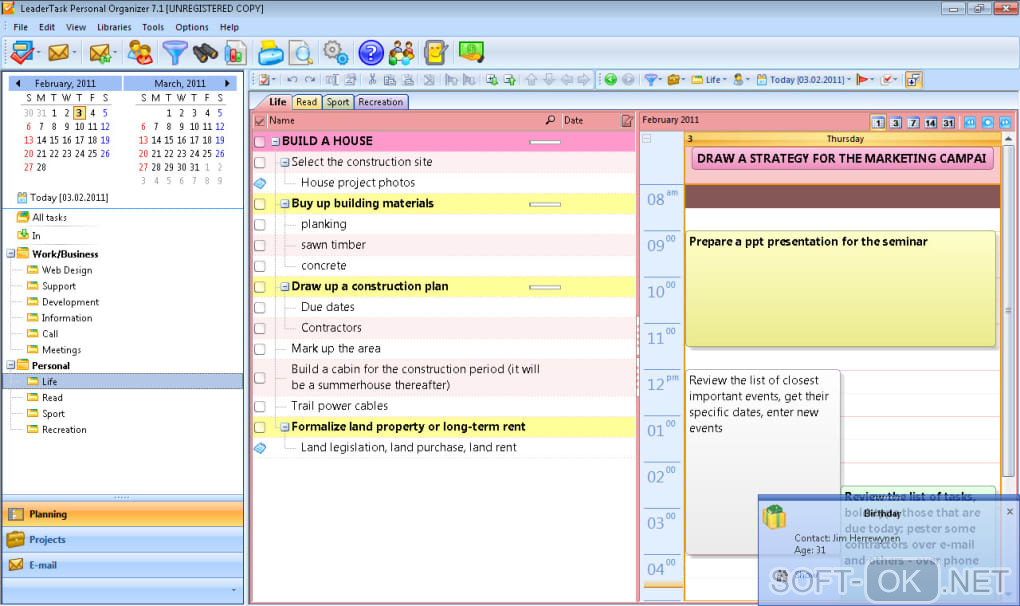The height and width of the screenshot is (606, 1020).
Task: Click the undo arrow in task toolbar
Action: [x=292, y=79]
